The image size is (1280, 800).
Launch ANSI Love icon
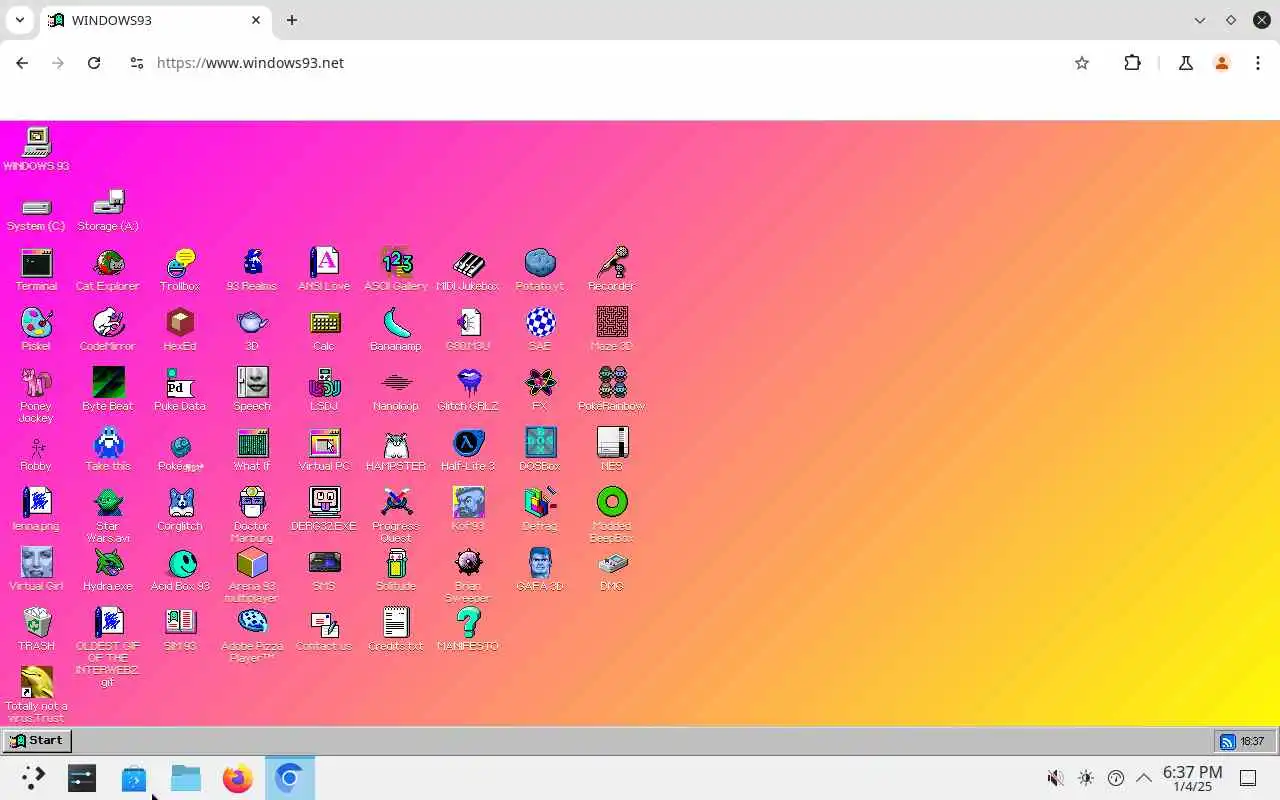coord(324,270)
